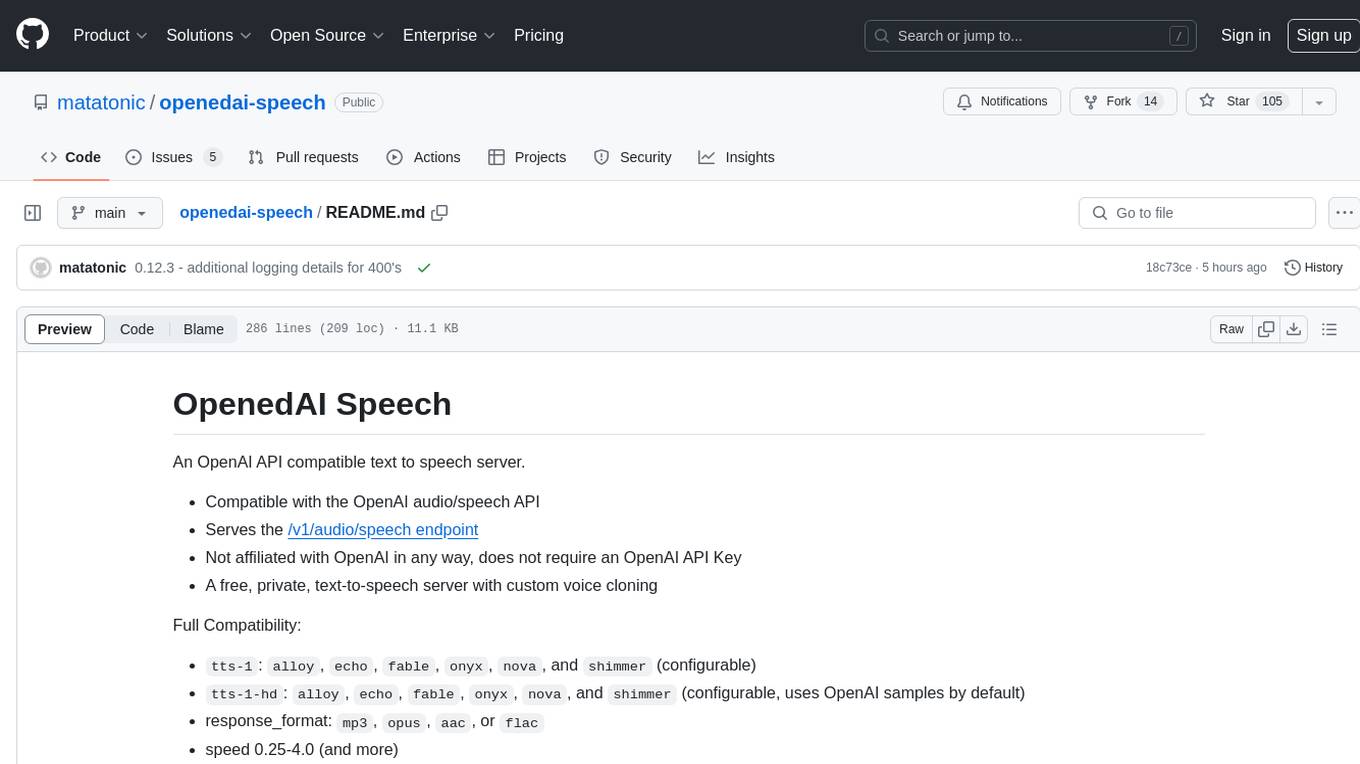Viewport: 1360px width, 764px height.
Task: Select the Code view toggle
Action: coord(137,329)
